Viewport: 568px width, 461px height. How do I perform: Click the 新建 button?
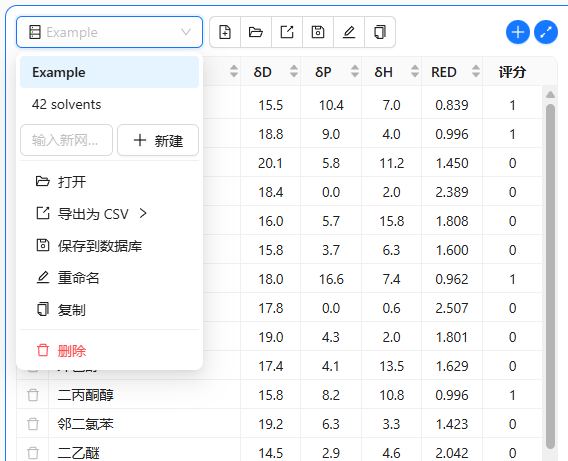pos(158,140)
